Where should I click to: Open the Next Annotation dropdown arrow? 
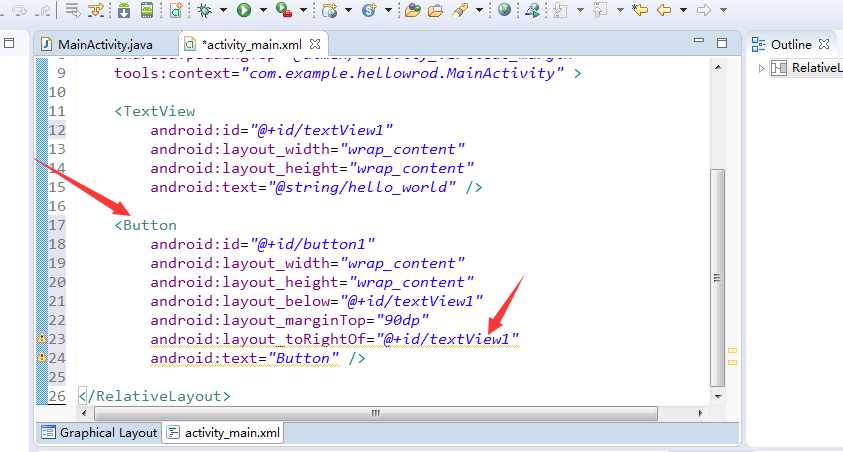[580, 10]
